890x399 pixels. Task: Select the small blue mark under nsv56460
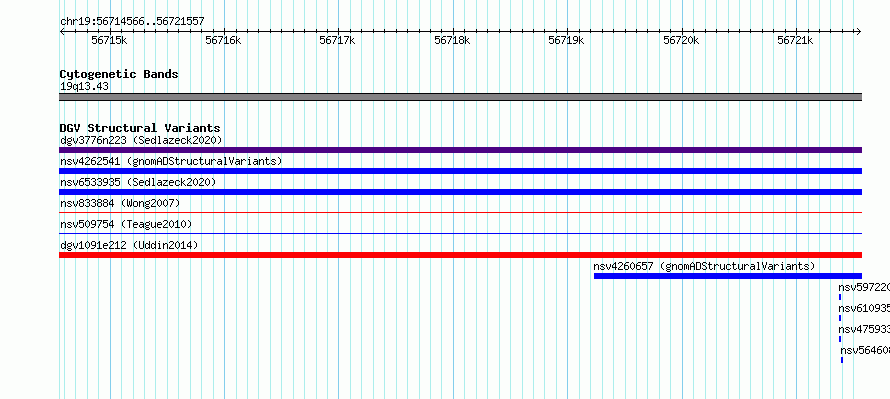point(842,360)
